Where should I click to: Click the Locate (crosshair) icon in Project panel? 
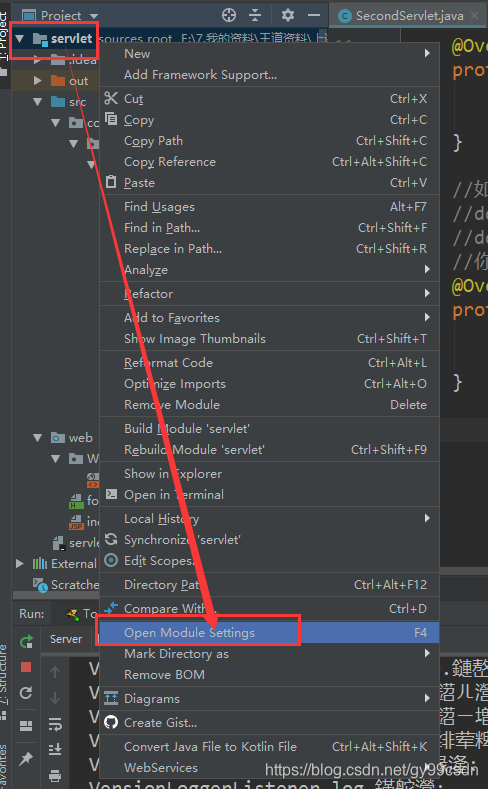click(229, 15)
